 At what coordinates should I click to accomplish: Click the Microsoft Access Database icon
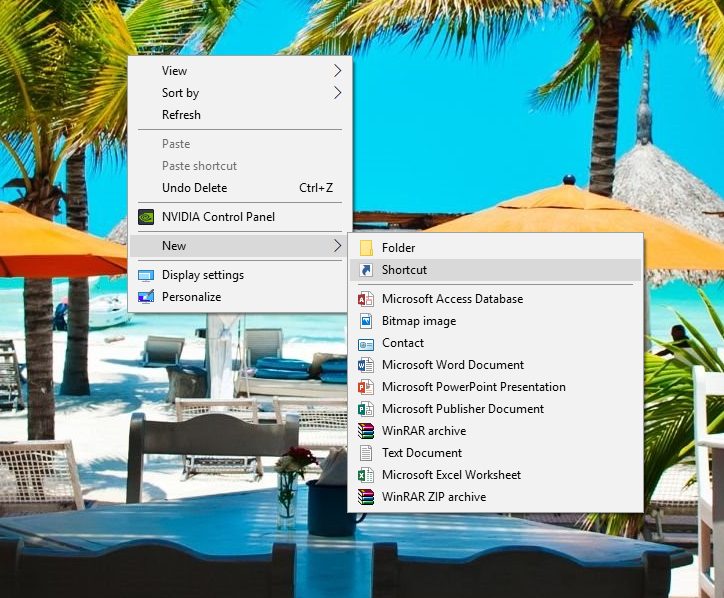[x=366, y=299]
